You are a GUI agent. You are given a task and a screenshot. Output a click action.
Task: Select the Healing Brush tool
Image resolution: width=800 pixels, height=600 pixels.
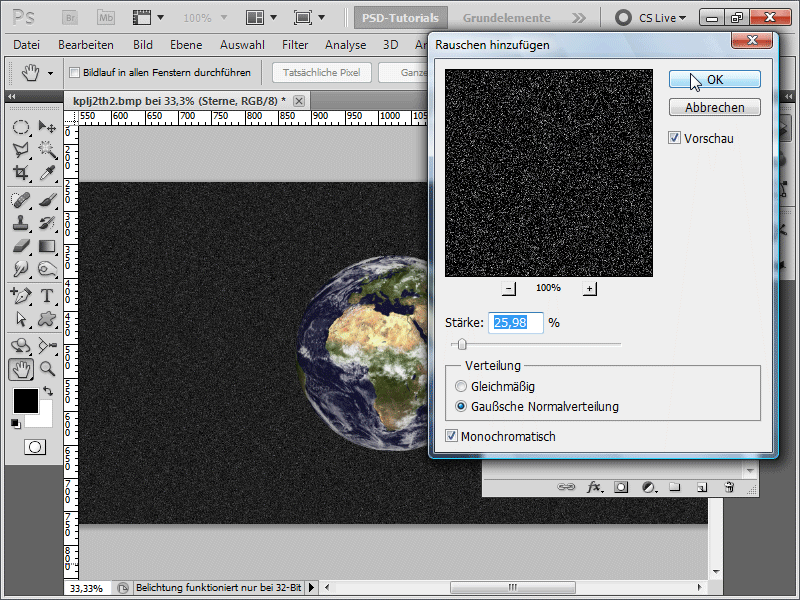pos(20,200)
